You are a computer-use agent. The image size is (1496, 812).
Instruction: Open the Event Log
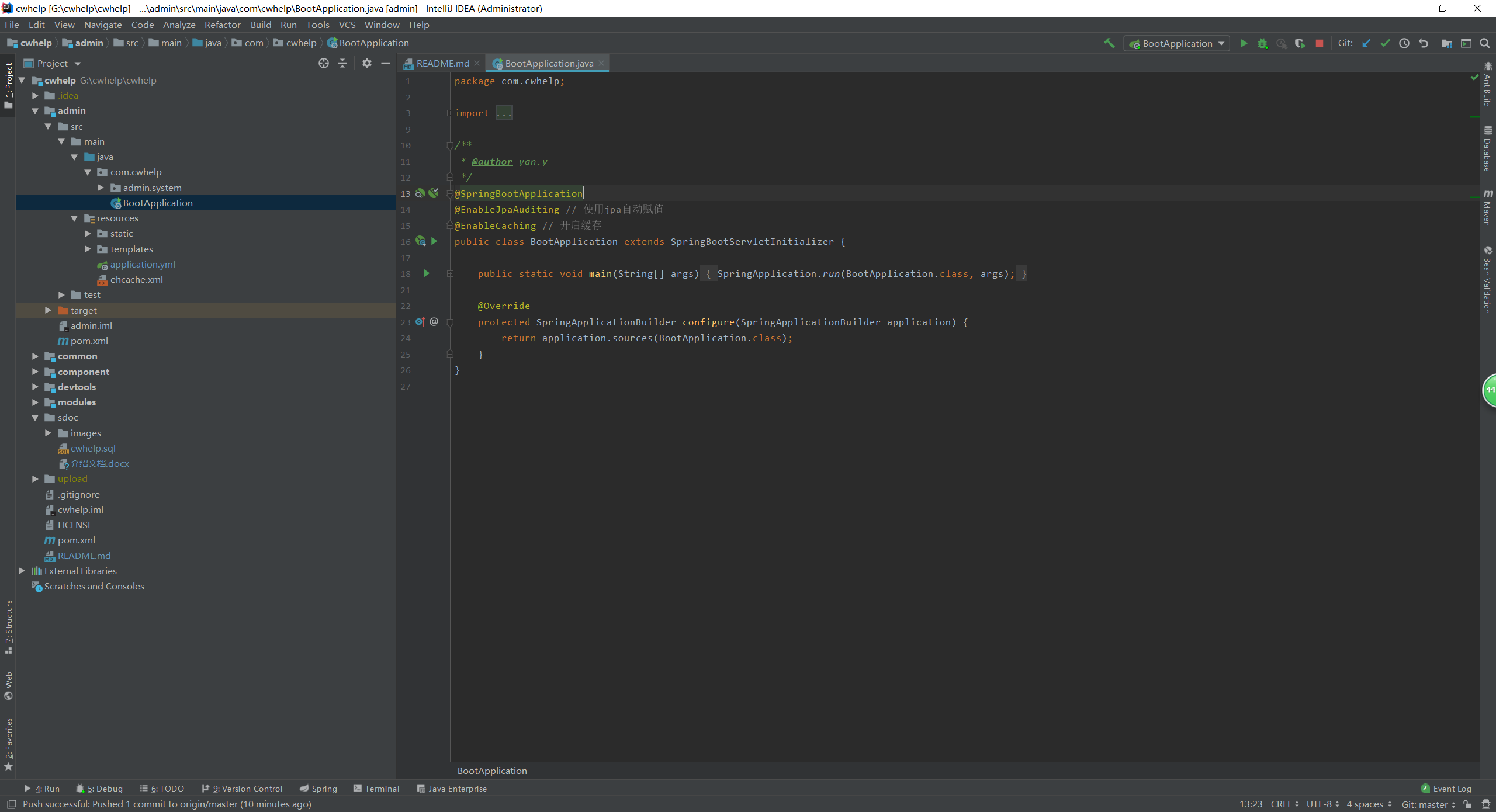tap(1446, 789)
